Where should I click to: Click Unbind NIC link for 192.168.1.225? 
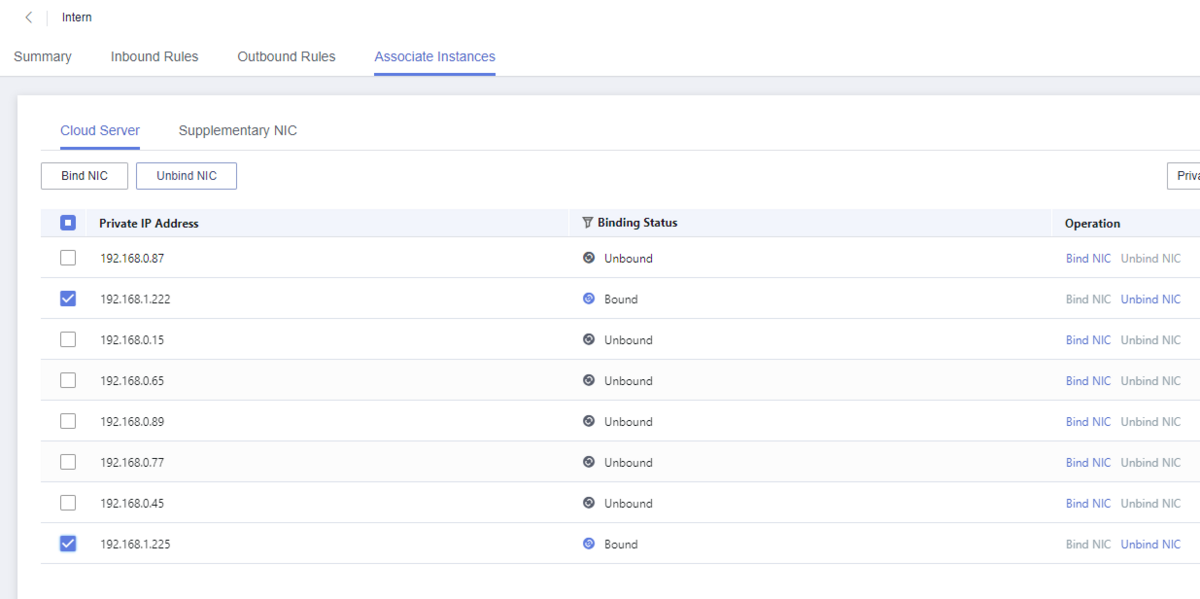tap(1150, 544)
